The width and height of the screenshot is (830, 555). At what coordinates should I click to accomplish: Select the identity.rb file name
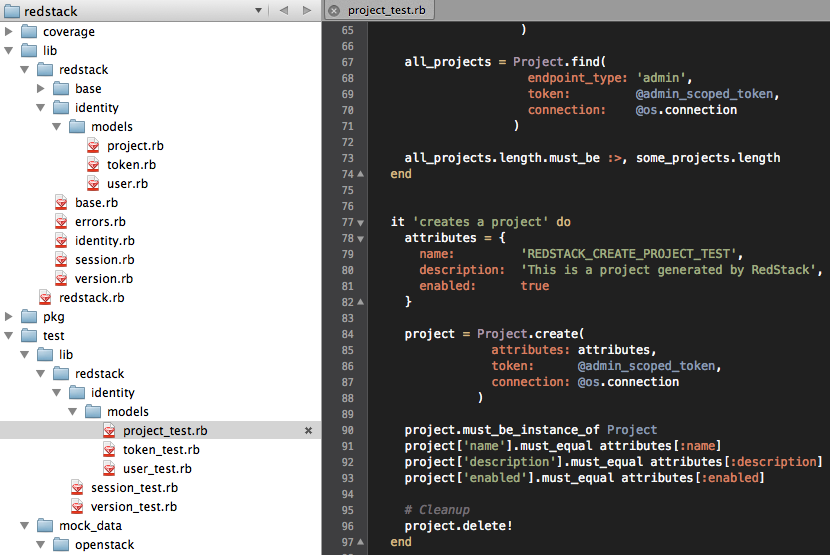[x=105, y=241]
